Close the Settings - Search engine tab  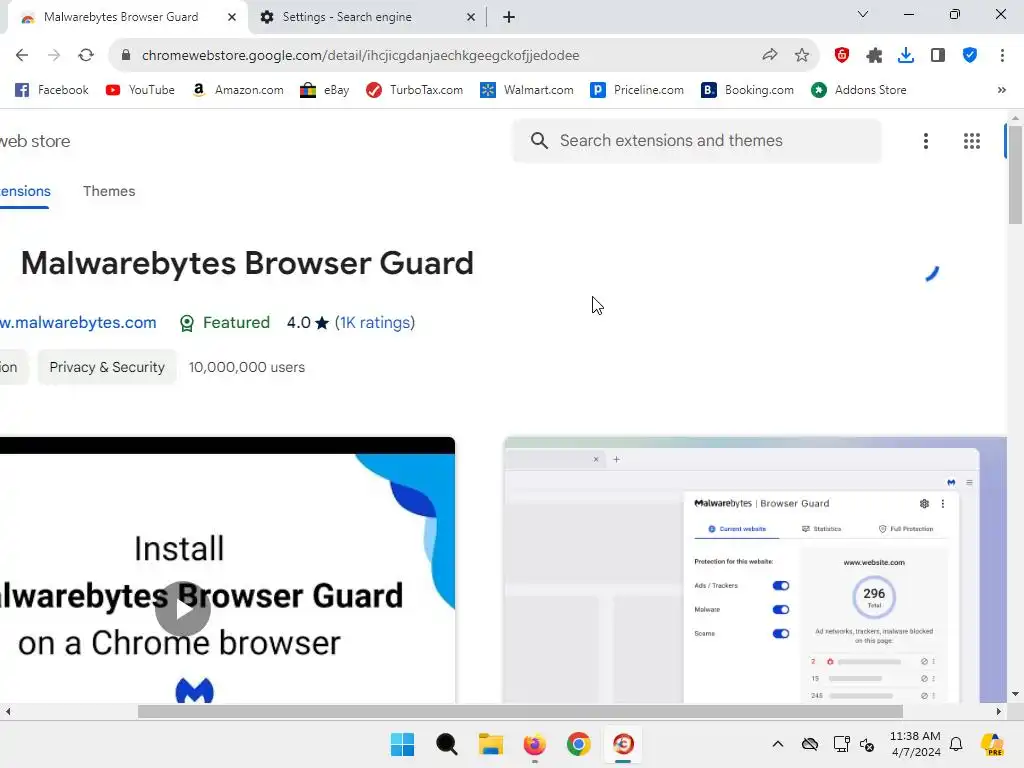point(471,18)
